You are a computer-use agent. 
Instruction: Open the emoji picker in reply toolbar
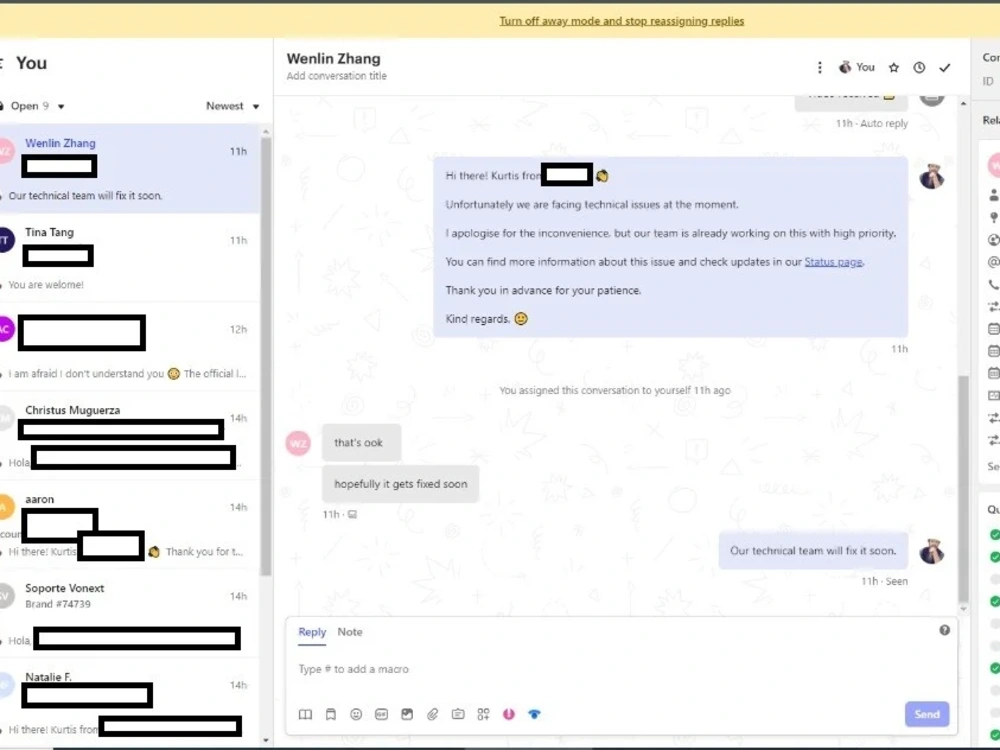pyautogui.click(x=356, y=714)
